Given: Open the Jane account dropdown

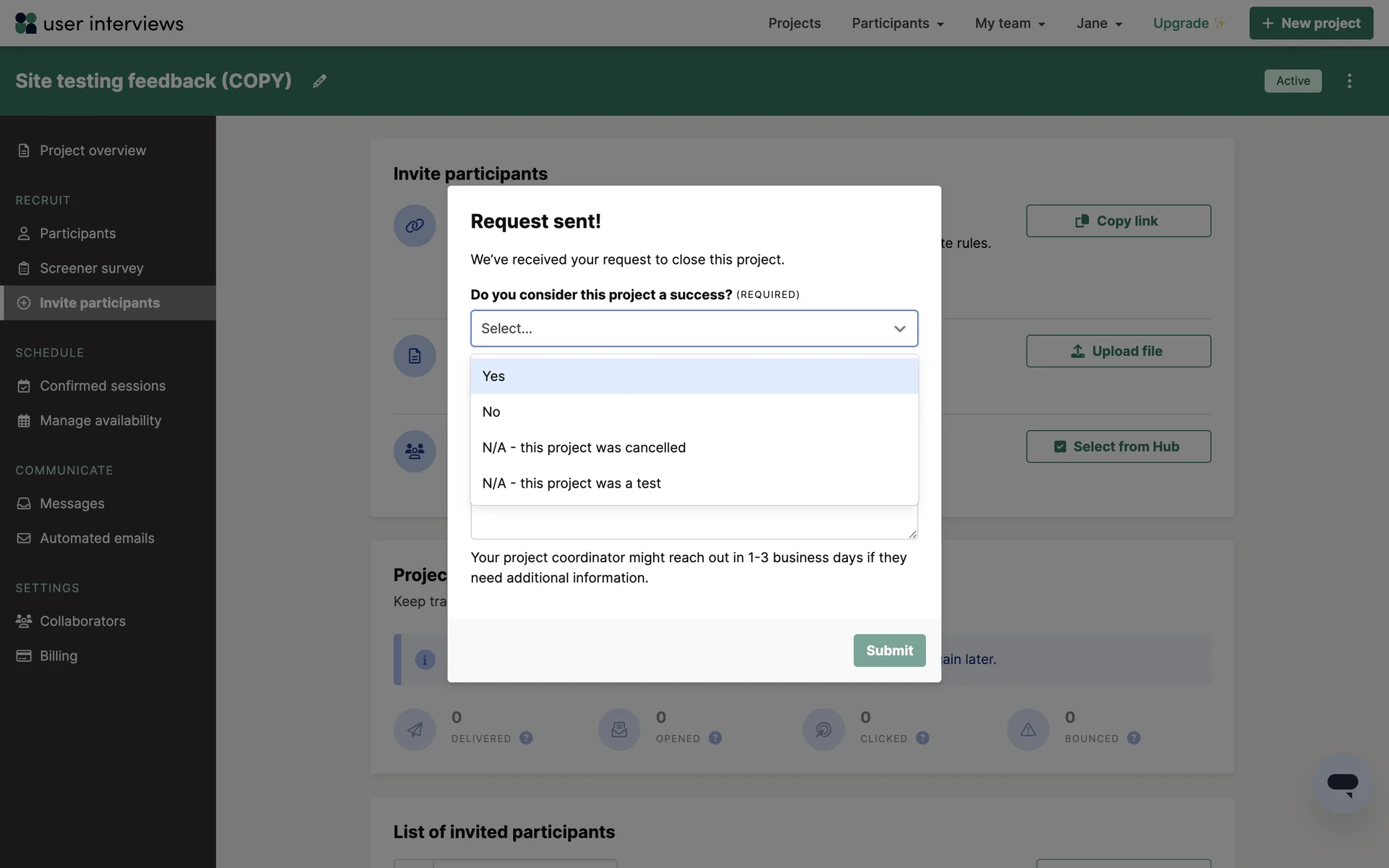Looking at the screenshot, I should [1099, 23].
